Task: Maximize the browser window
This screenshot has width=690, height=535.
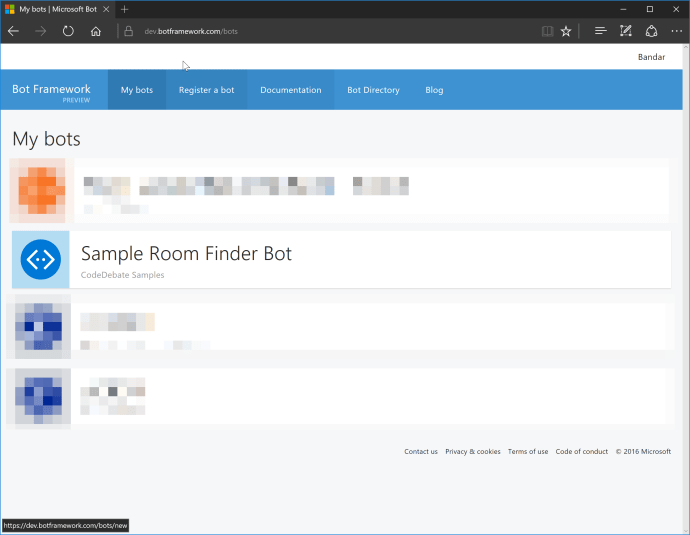Action: pyautogui.click(x=650, y=9)
